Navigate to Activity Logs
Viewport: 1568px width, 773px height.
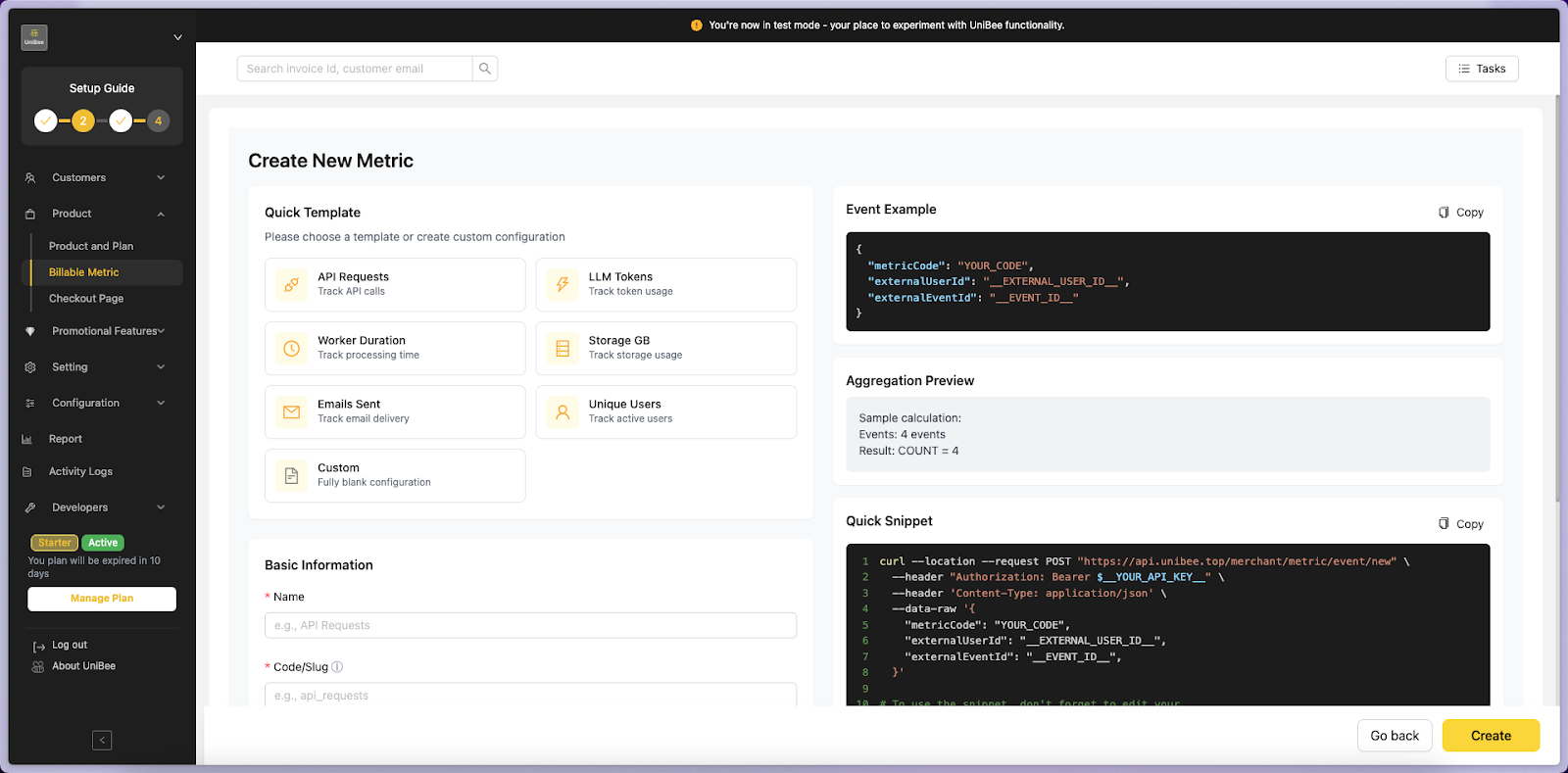[80, 472]
